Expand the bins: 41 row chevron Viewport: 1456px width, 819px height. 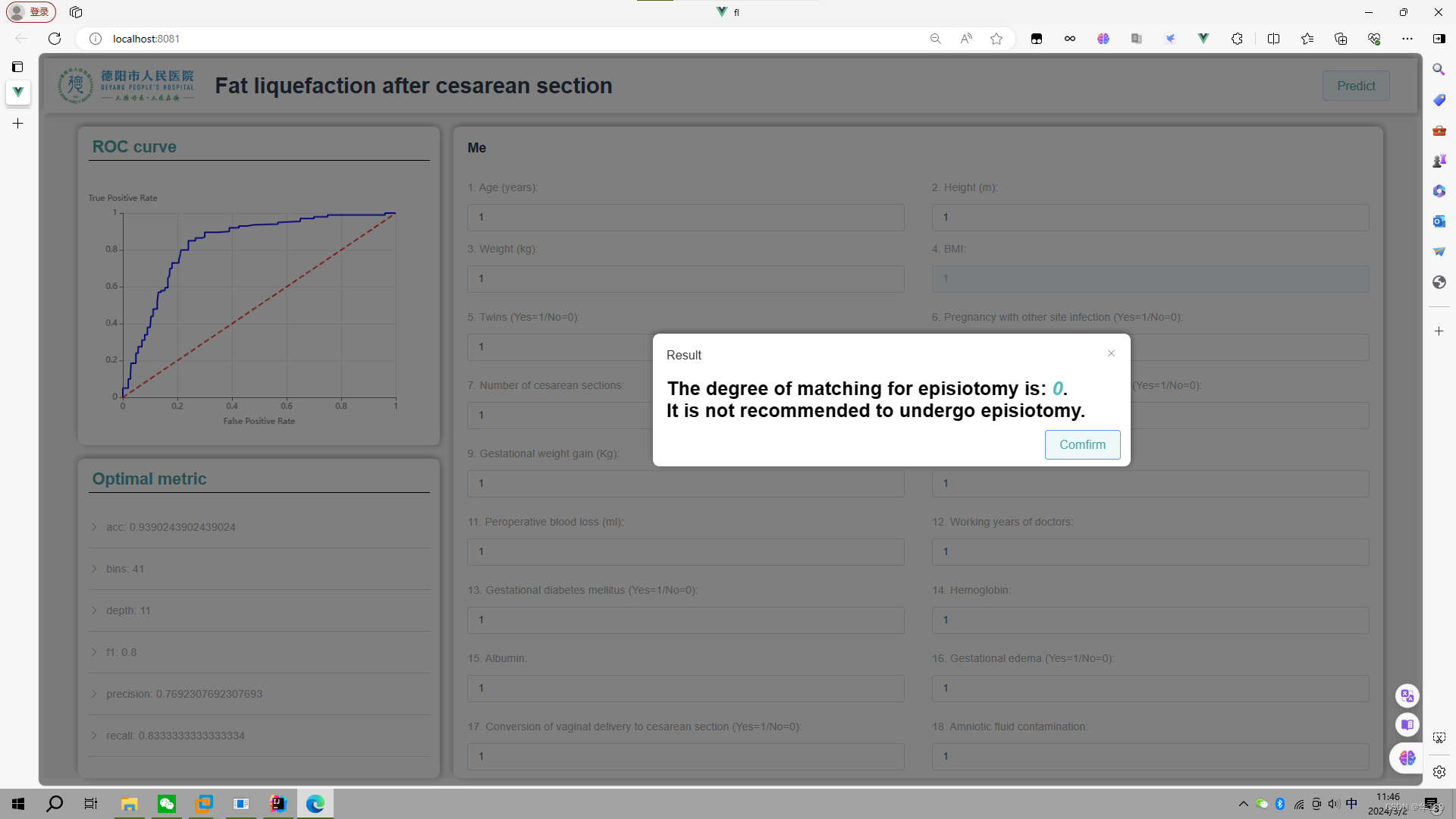95,569
